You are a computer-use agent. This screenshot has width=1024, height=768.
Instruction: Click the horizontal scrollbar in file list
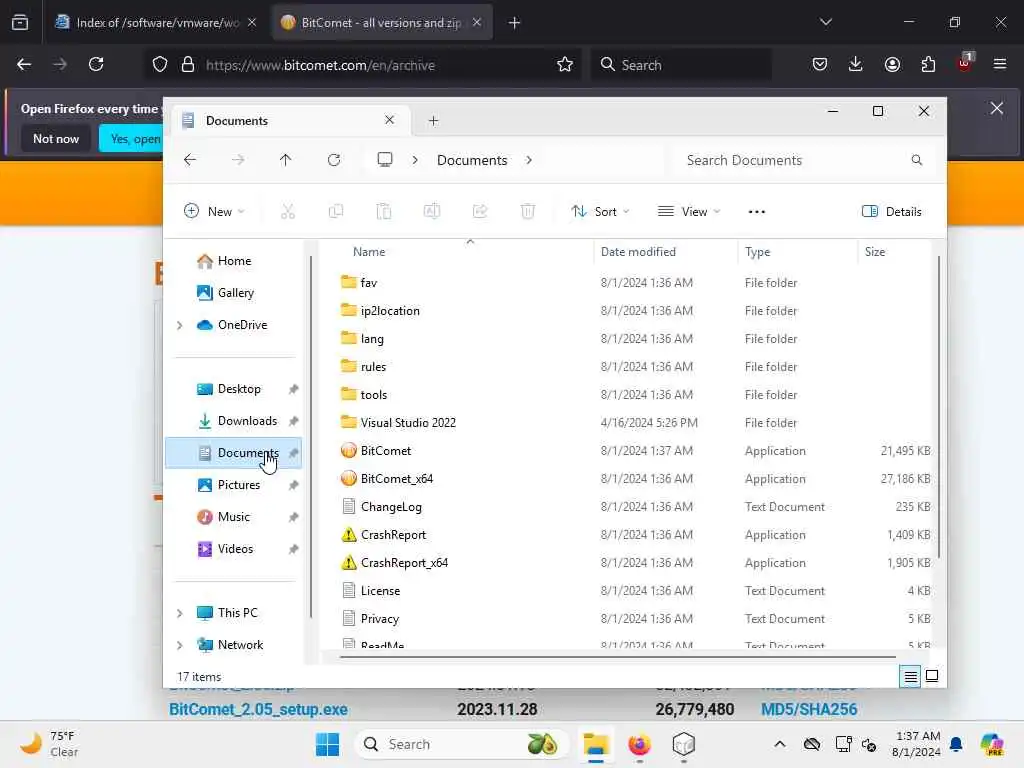click(618, 657)
